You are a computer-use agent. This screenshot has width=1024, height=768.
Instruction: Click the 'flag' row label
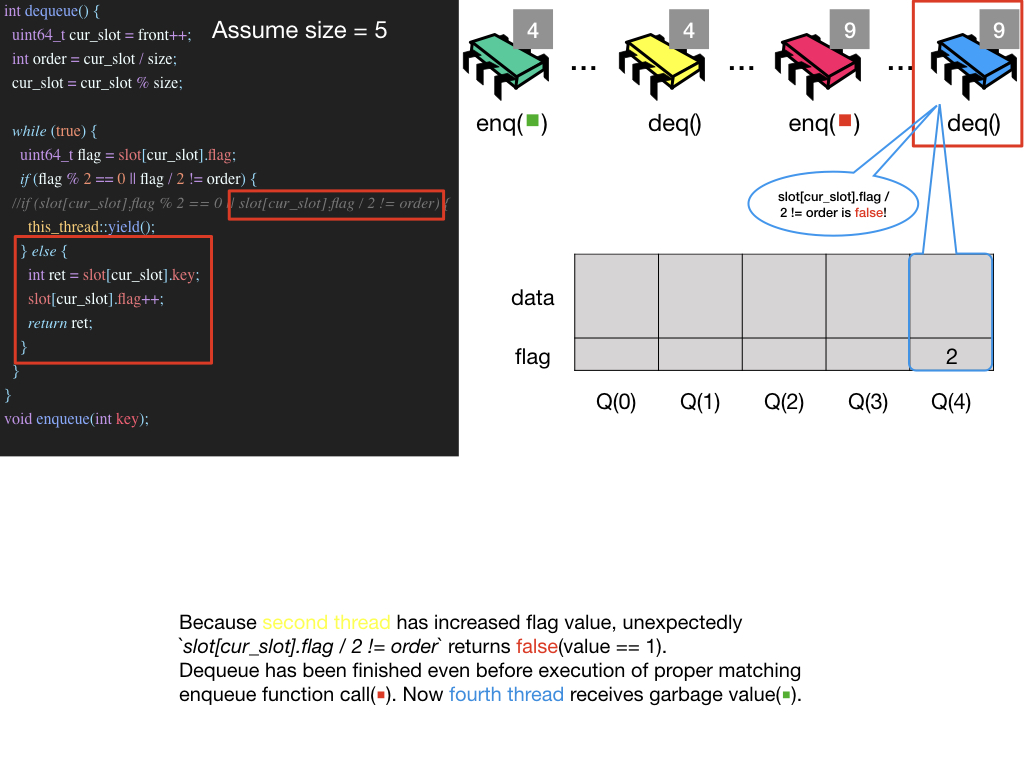pyautogui.click(x=532, y=357)
